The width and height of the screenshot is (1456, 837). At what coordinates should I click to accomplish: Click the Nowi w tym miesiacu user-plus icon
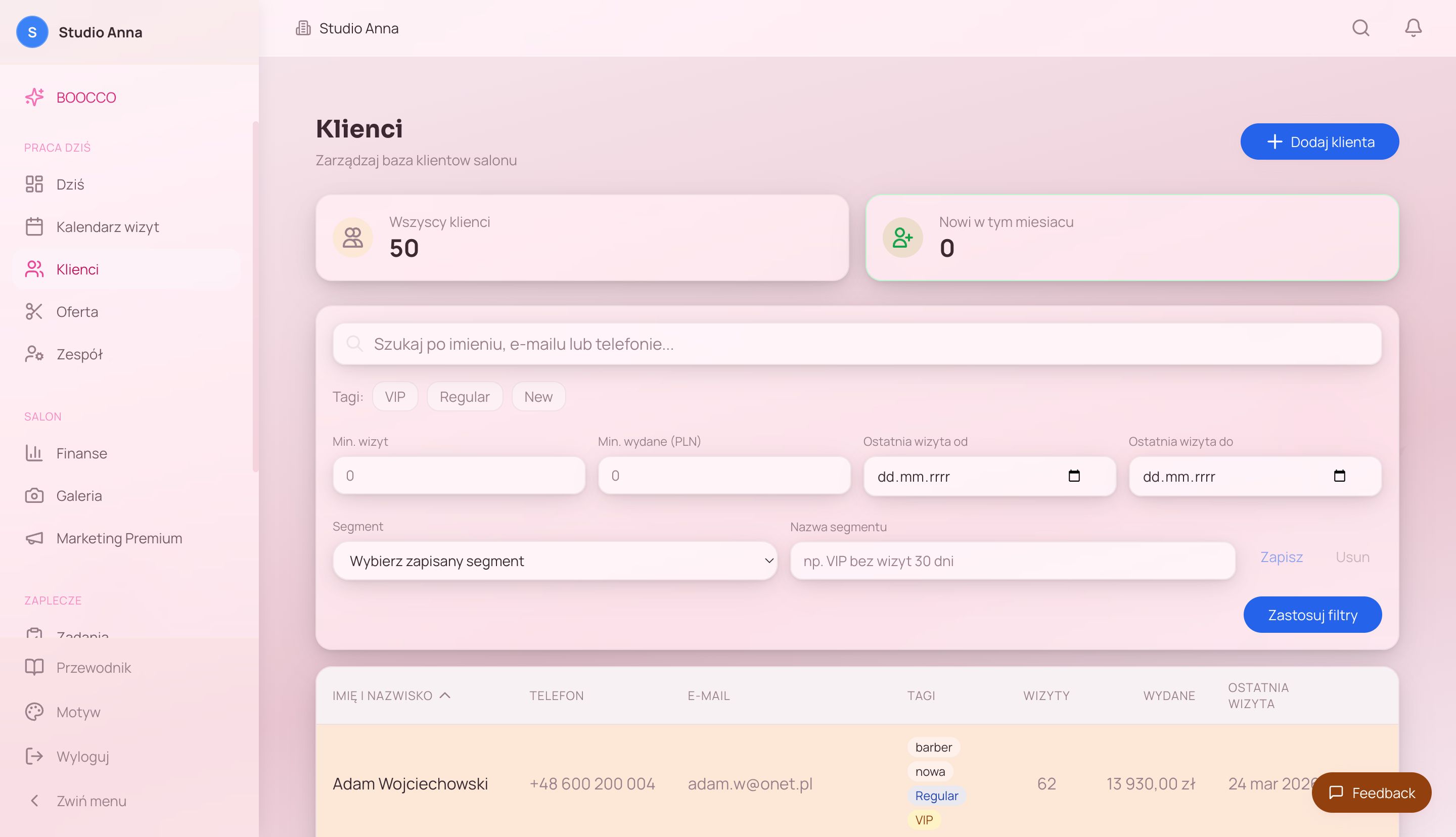coord(902,238)
